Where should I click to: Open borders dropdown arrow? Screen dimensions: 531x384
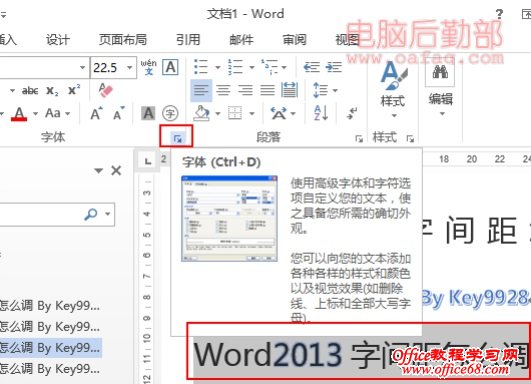252,113
